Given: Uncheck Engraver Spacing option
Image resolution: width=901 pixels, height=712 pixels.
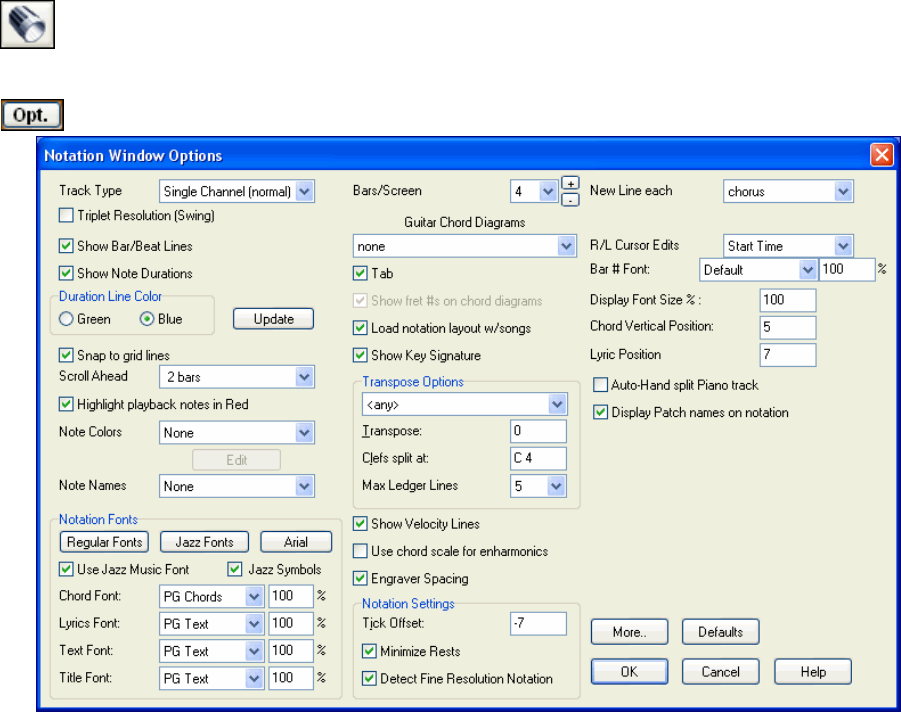Looking at the screenshot, I should tap(361, 578).
